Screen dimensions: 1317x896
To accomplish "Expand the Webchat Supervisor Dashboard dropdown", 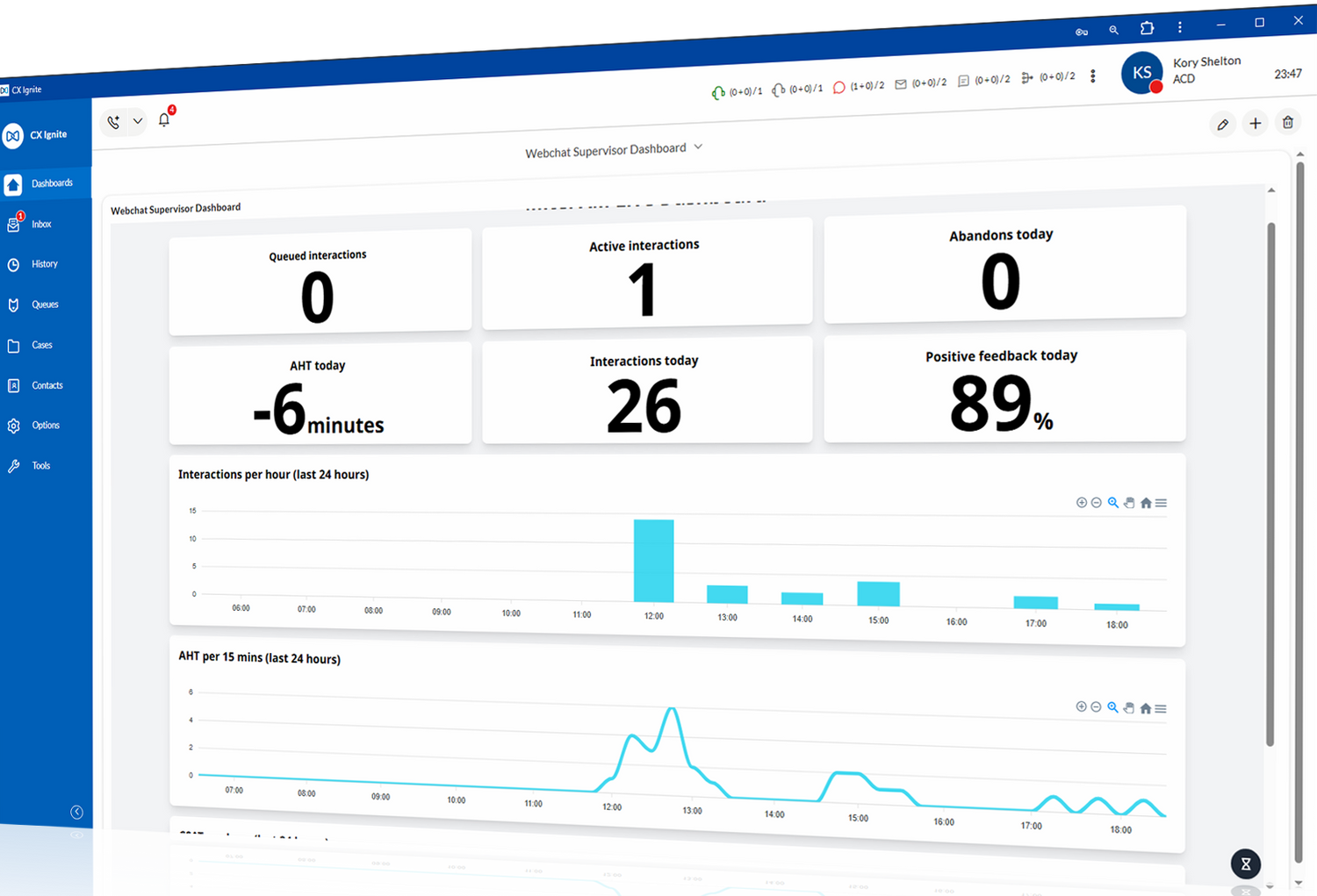I will pos(698,147).
